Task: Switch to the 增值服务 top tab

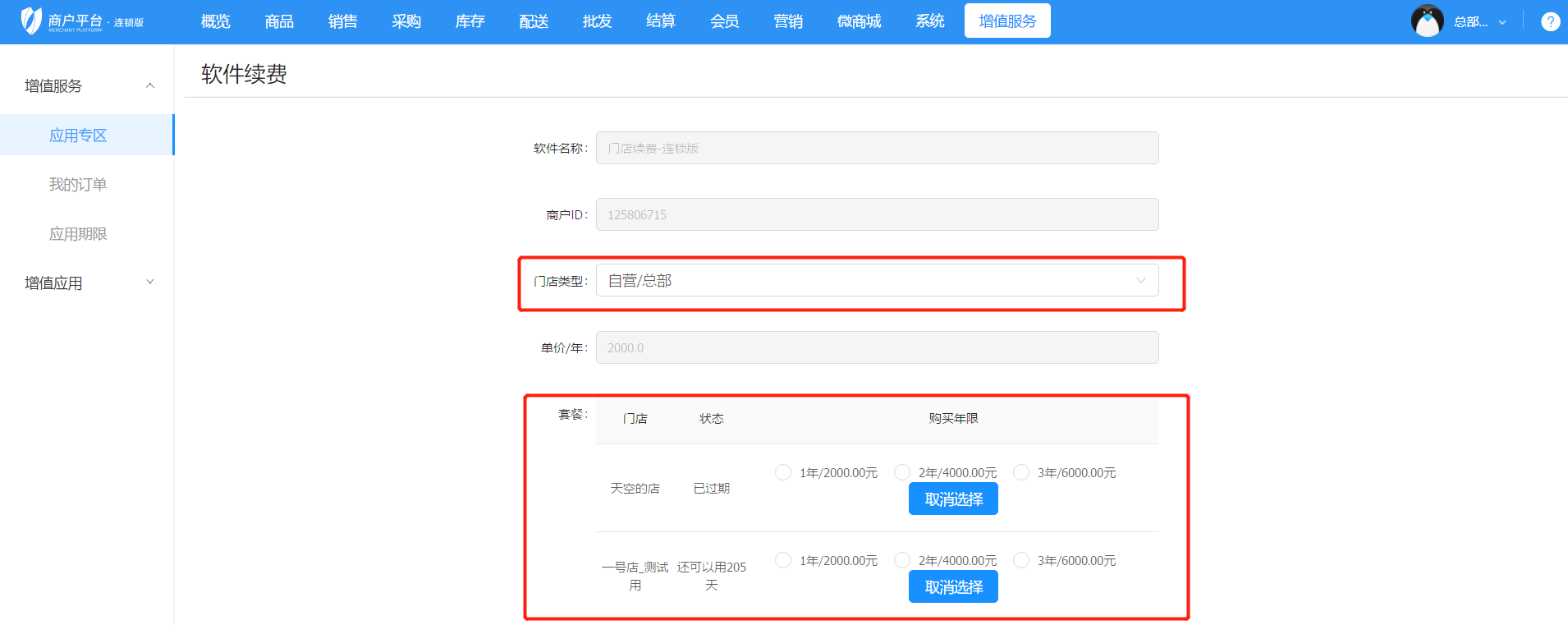Action: (1007, 21)
